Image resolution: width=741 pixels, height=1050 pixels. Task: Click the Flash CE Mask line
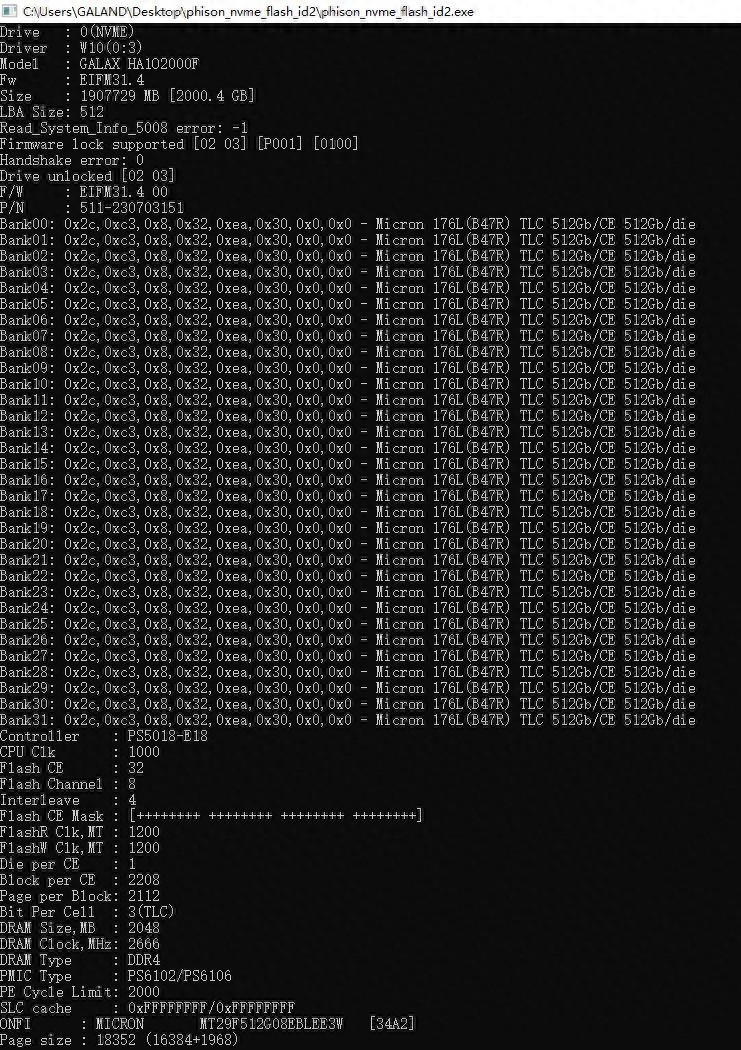(x=212, y=816)
